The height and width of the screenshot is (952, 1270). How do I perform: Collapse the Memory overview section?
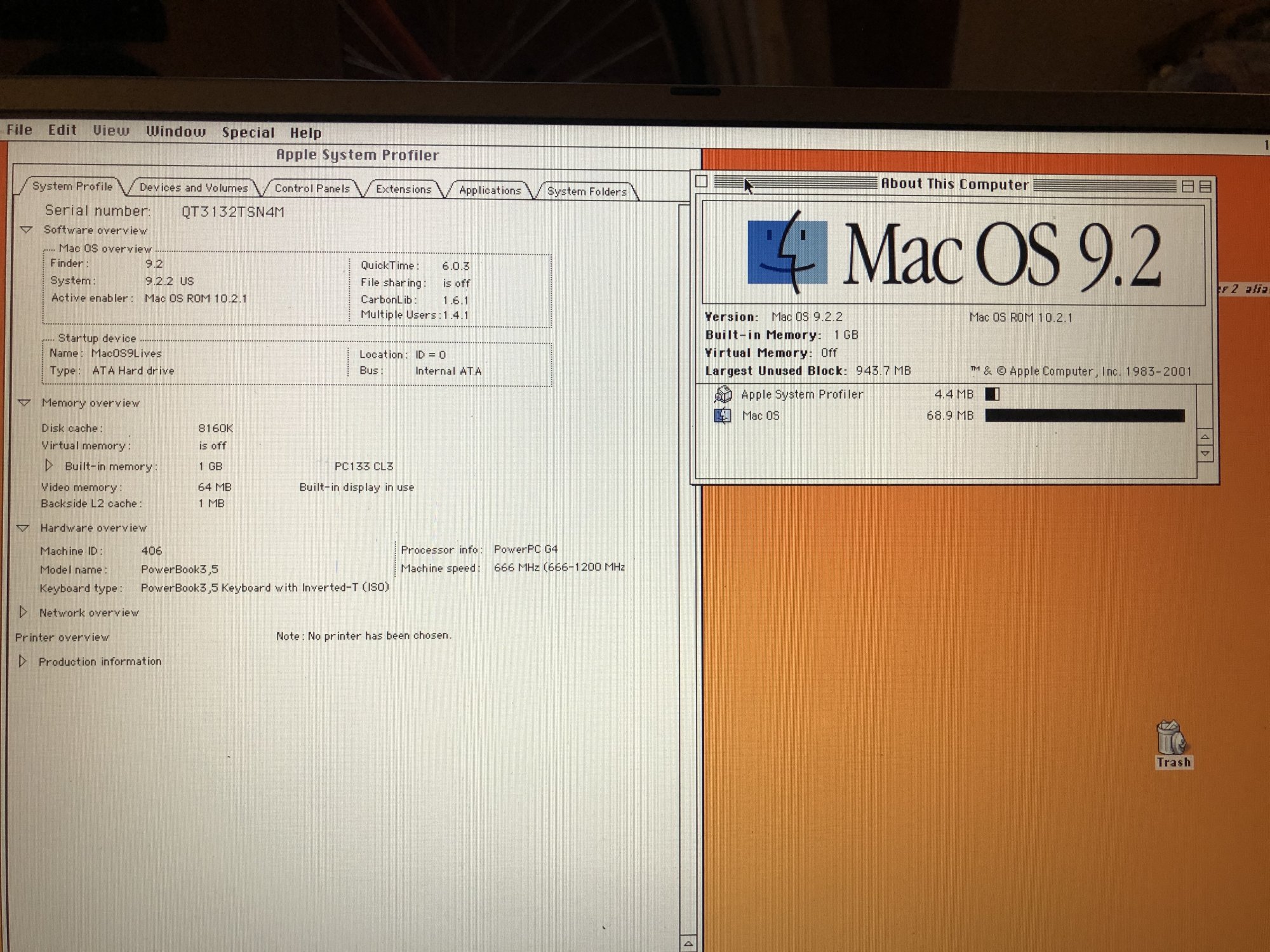25,402
